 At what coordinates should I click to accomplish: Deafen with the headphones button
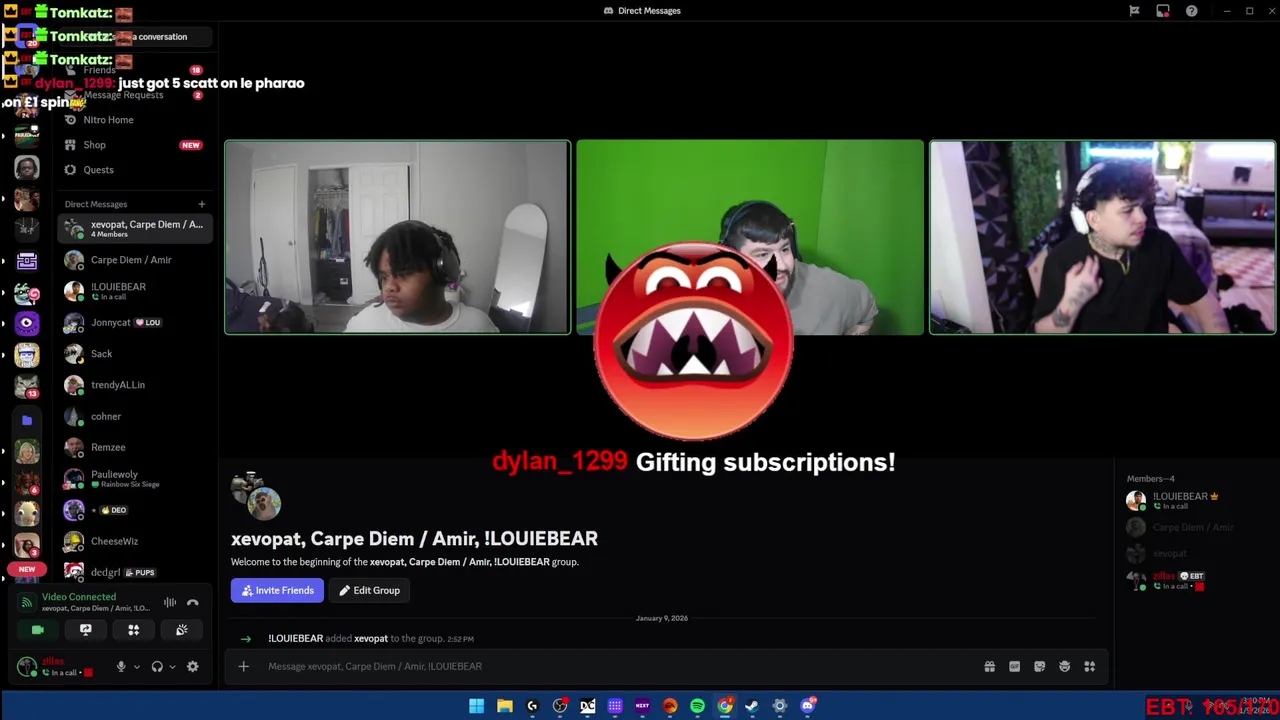coord(157,667)
